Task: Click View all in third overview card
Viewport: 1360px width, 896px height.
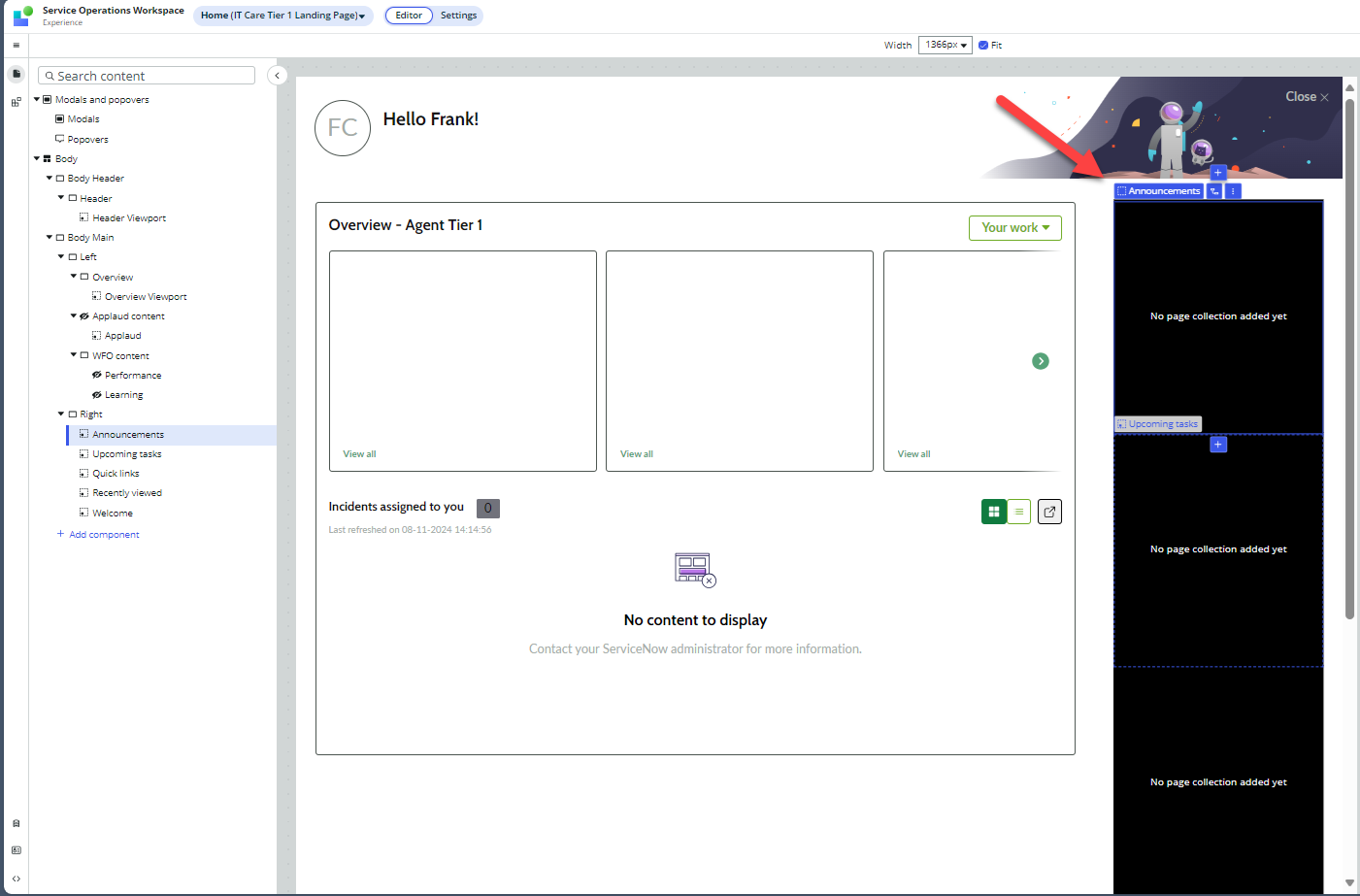Action: click(914, 454)
